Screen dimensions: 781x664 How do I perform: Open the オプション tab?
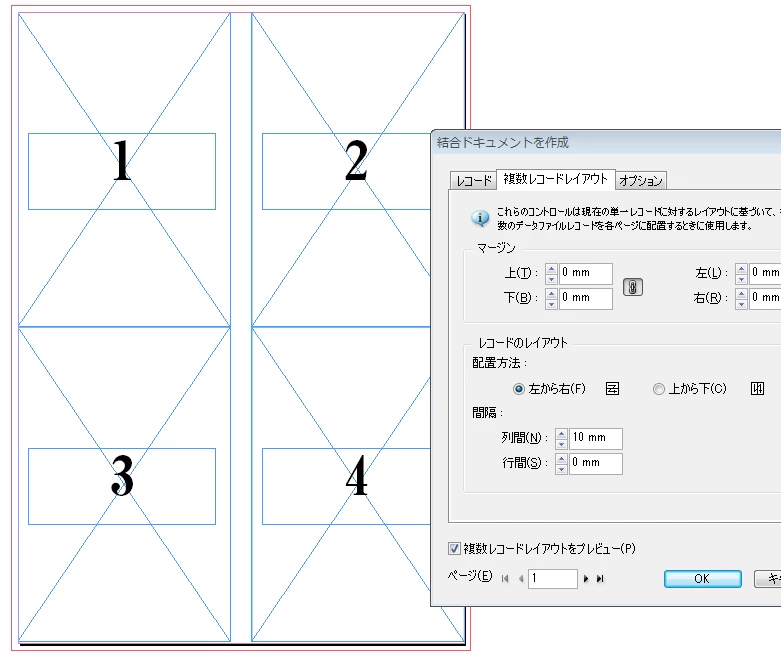(641, 180)
